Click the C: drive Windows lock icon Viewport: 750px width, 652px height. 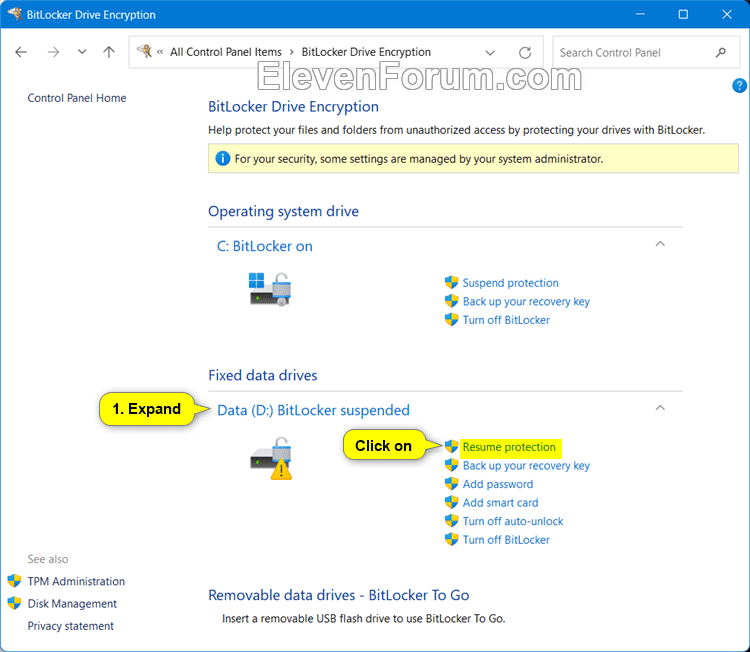[x=270, y=289]
